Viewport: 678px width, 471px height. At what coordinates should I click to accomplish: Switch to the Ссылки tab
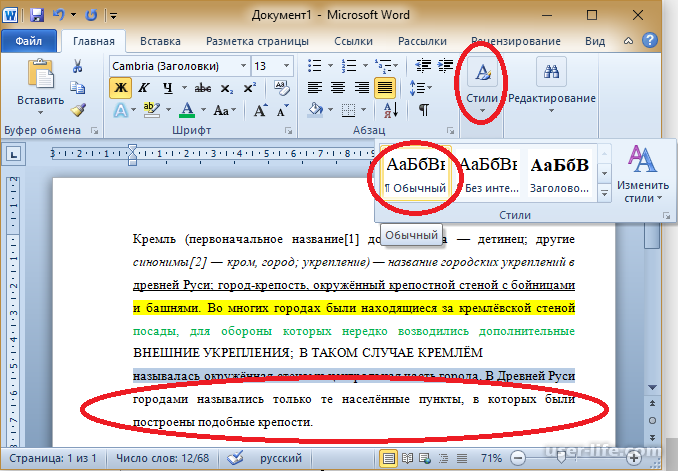[x=353, y=41]
